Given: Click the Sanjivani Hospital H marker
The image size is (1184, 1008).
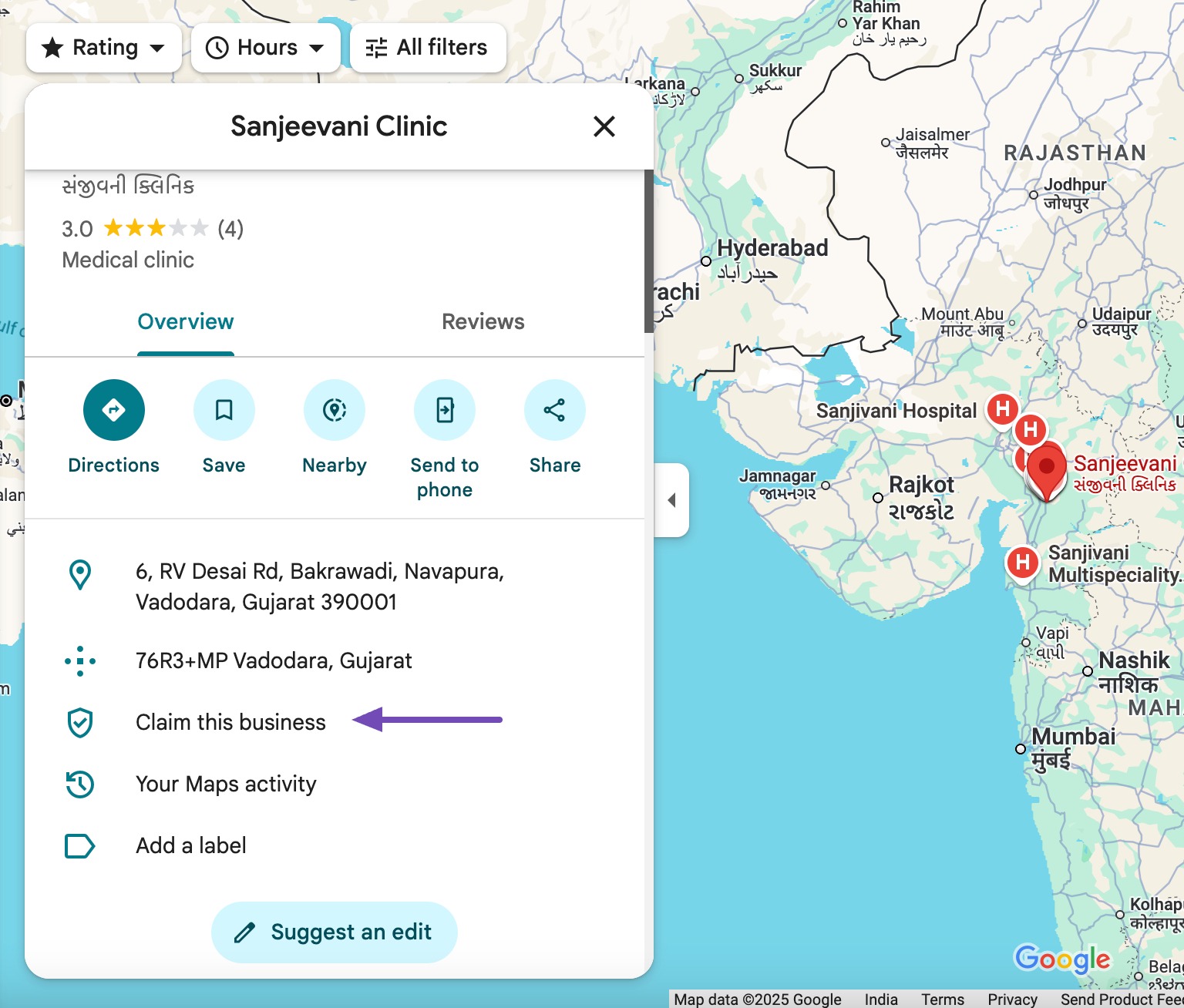Looking at the screenshot, I should (1002, 408).
